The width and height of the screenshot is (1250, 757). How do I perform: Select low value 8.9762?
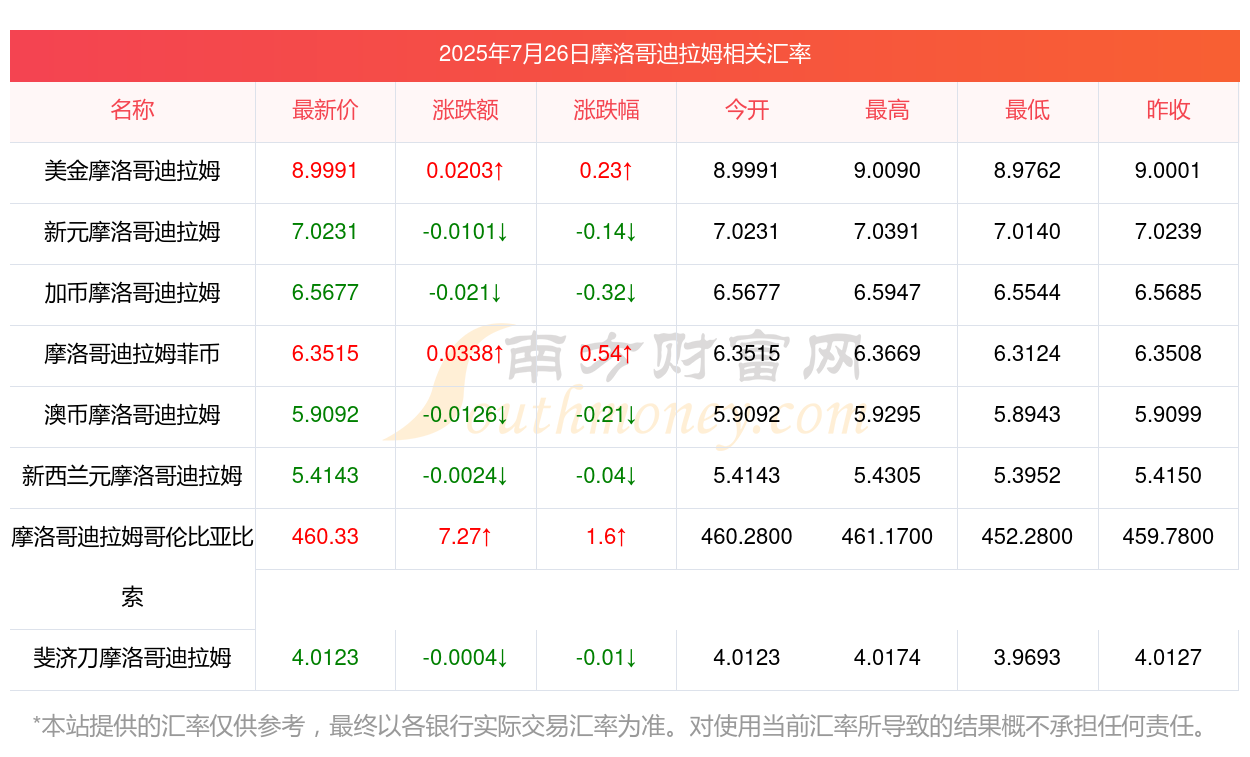click(1027, 171)
